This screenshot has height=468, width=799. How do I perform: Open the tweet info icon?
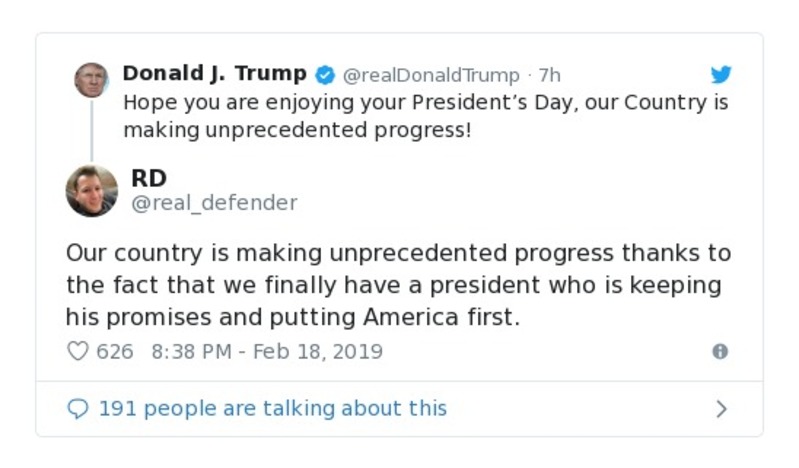click(x=719, y=352)
